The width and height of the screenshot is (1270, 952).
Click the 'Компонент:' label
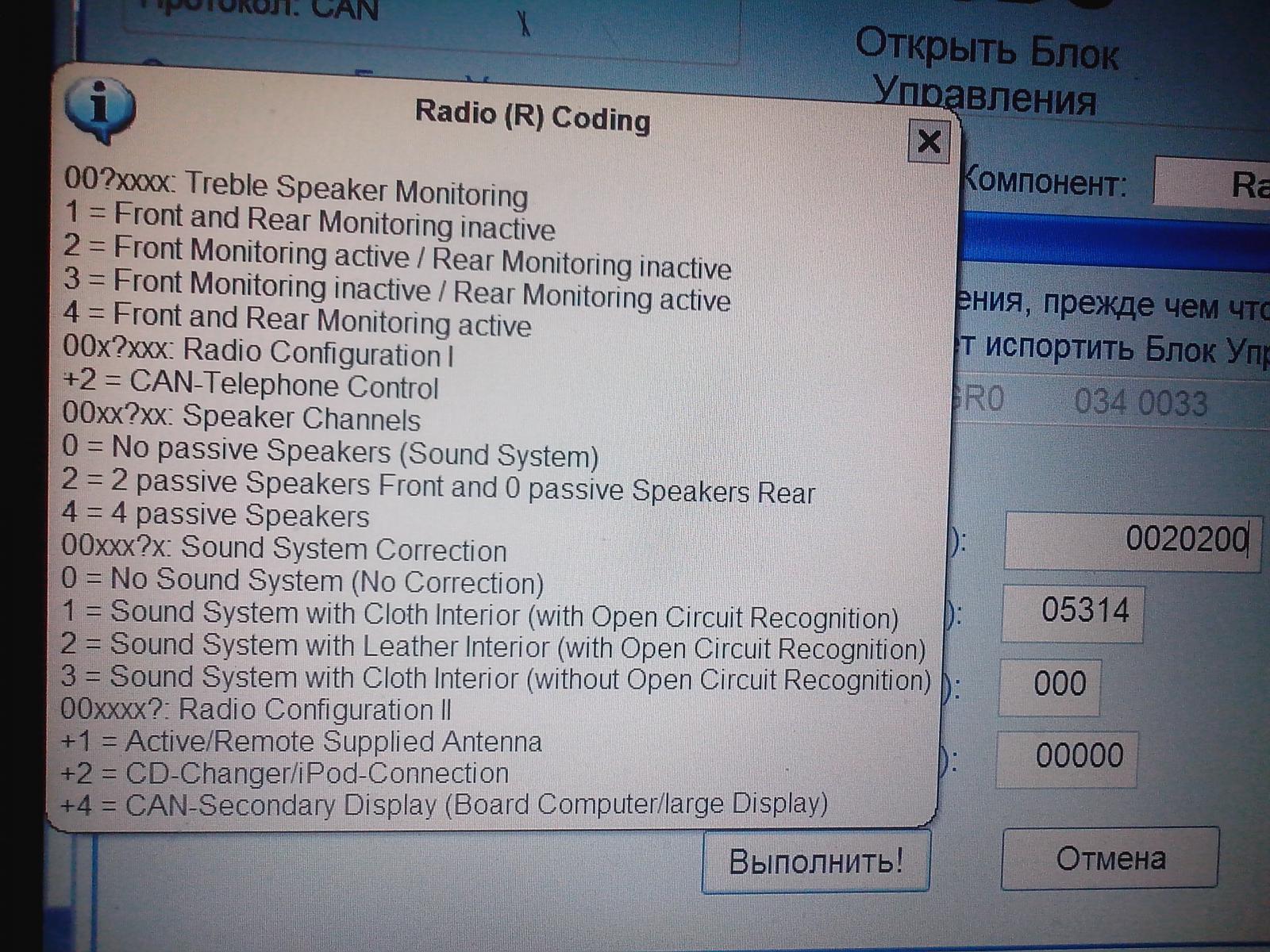click(x=1045, y=183)
